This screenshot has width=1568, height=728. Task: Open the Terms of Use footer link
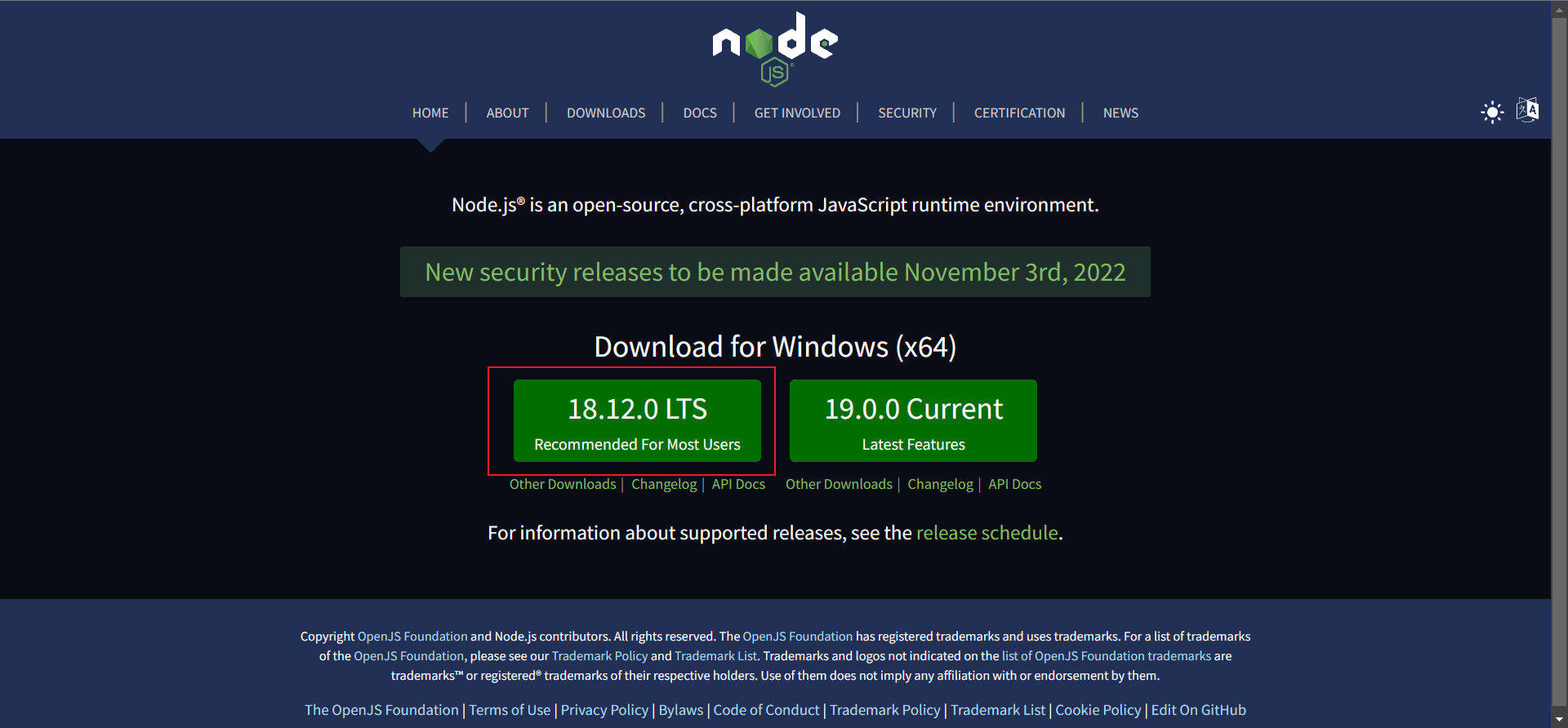click(x=510, y=710)
